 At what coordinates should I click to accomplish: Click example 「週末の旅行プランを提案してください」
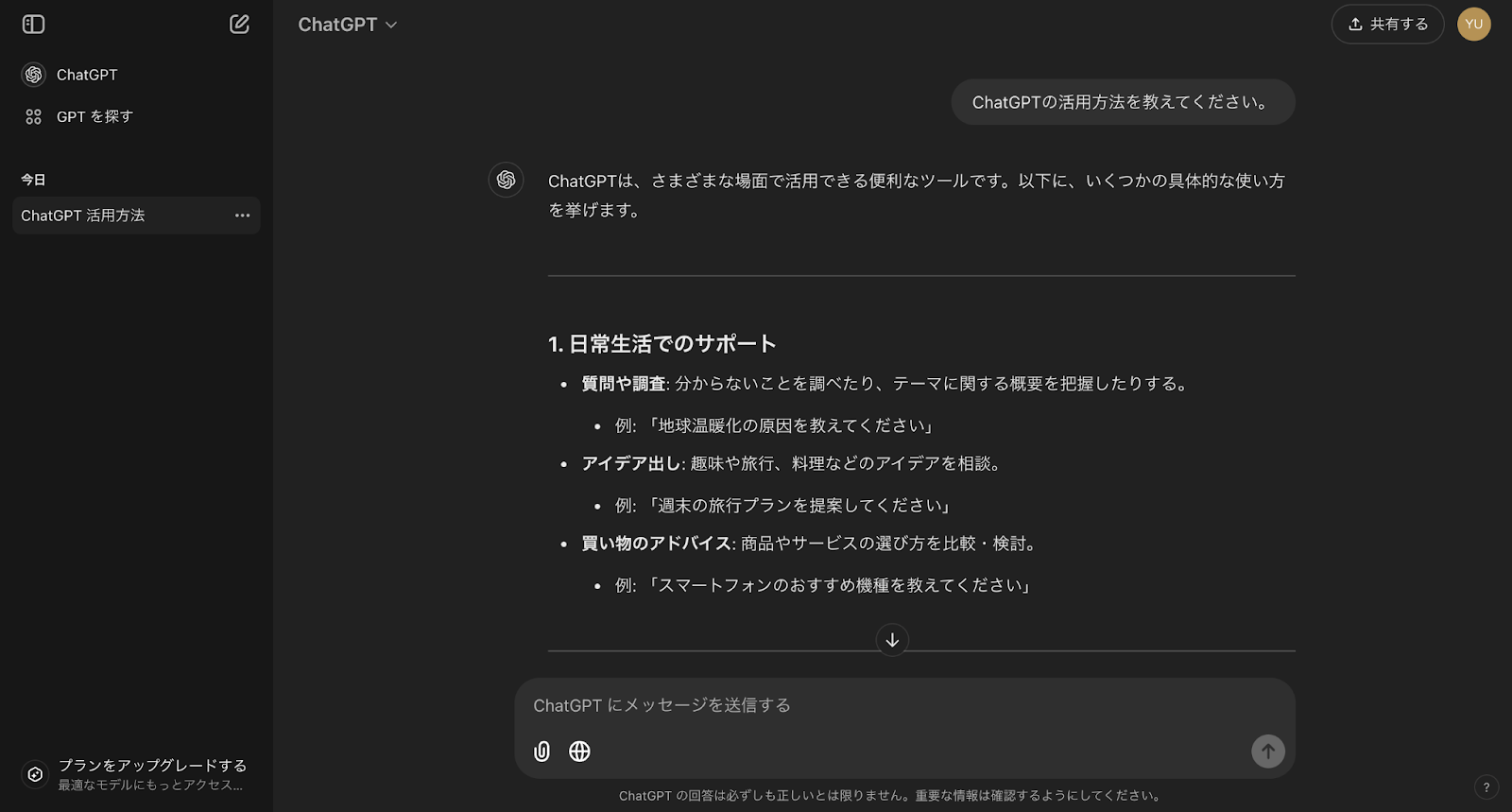pyautogui.click(x=799, y=506)
